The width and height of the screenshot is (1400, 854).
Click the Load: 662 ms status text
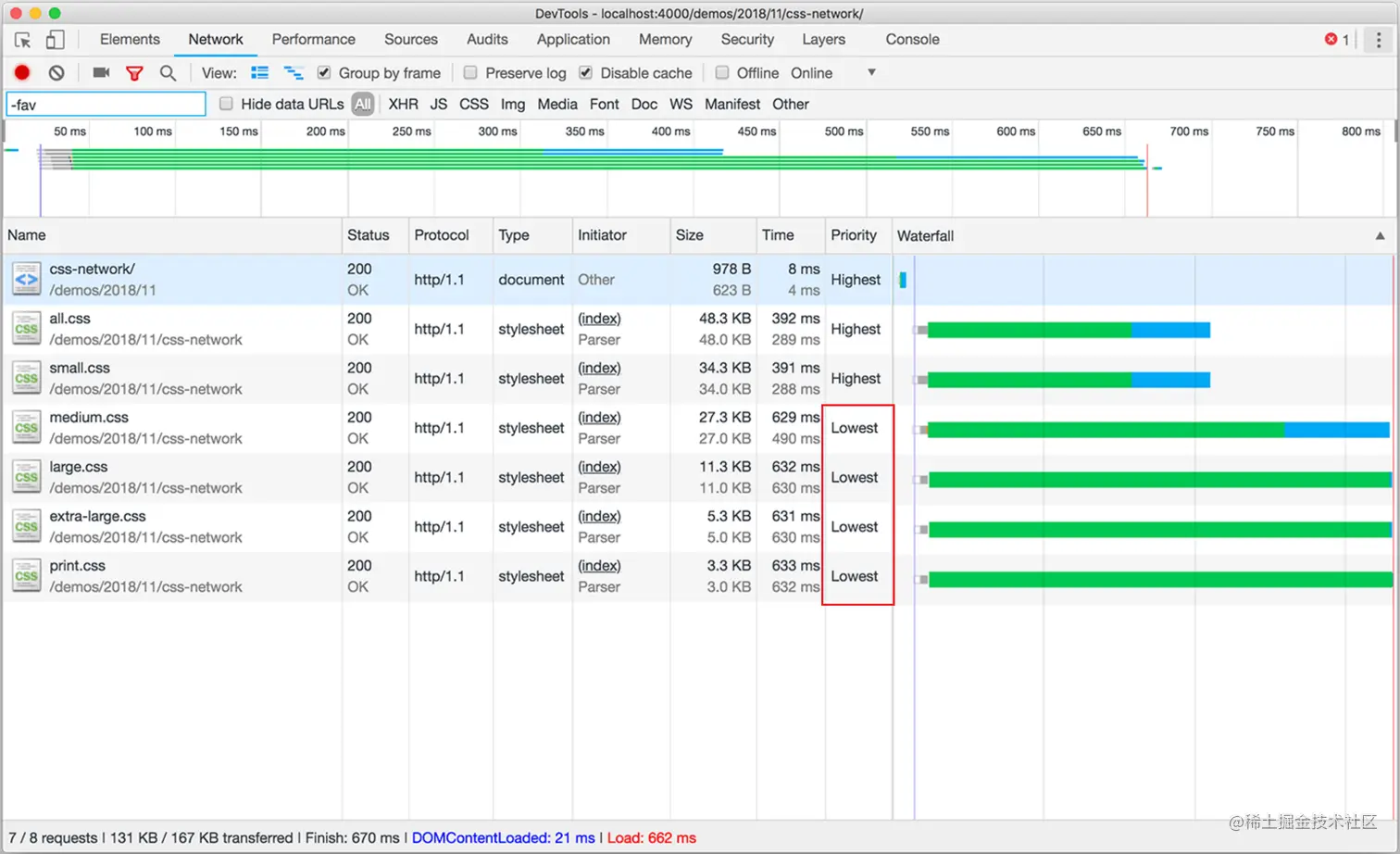(651, 837)
